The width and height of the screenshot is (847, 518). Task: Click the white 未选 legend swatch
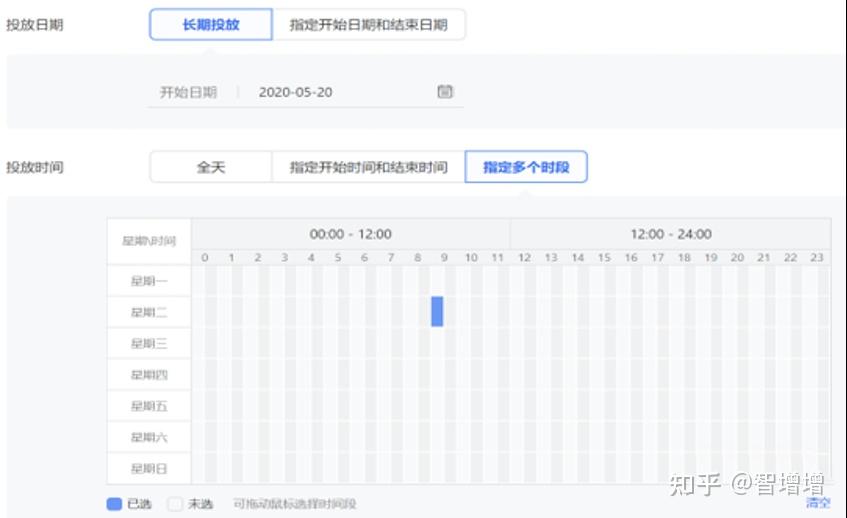coord(175,504)
